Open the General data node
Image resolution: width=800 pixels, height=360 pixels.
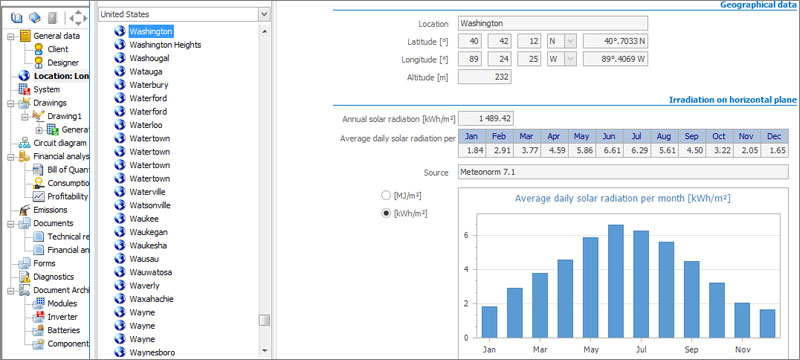[x=56, y=36]
